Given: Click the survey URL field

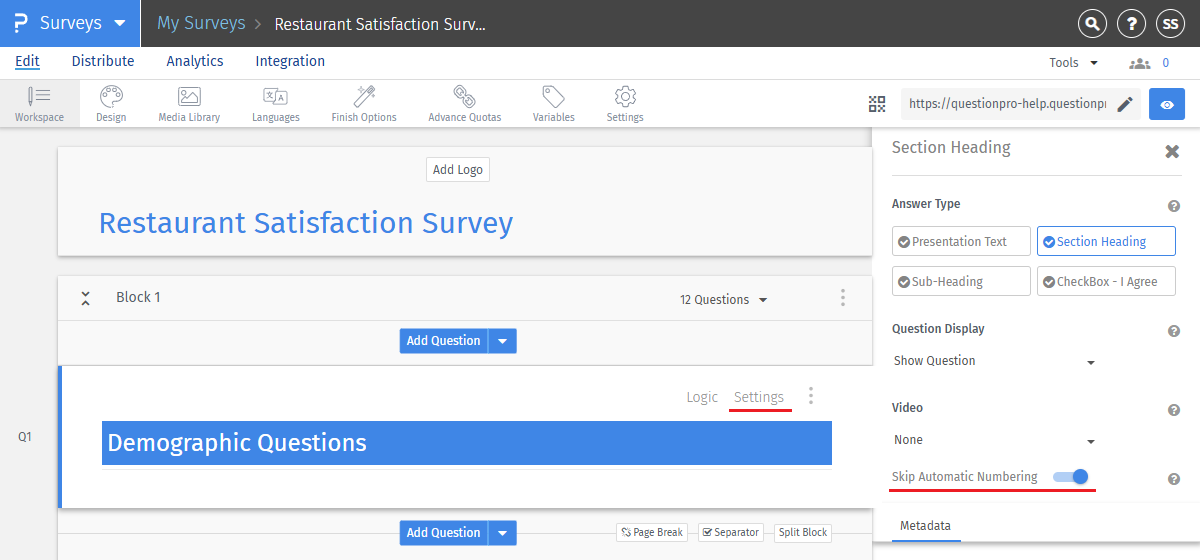Looking at the screenshot, I should pos(1007,104).
